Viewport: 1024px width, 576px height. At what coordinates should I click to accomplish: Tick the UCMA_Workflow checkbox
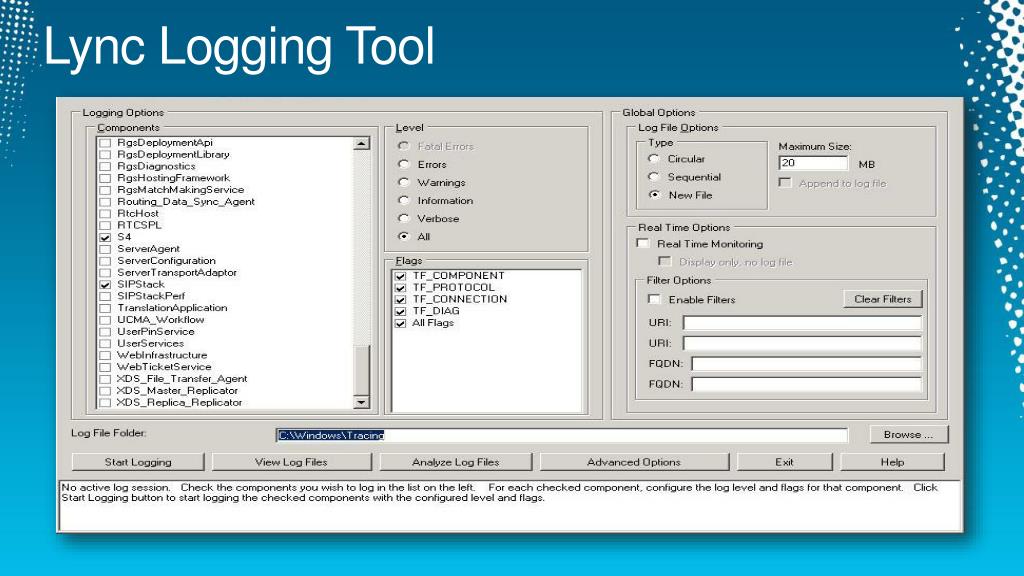105,320
